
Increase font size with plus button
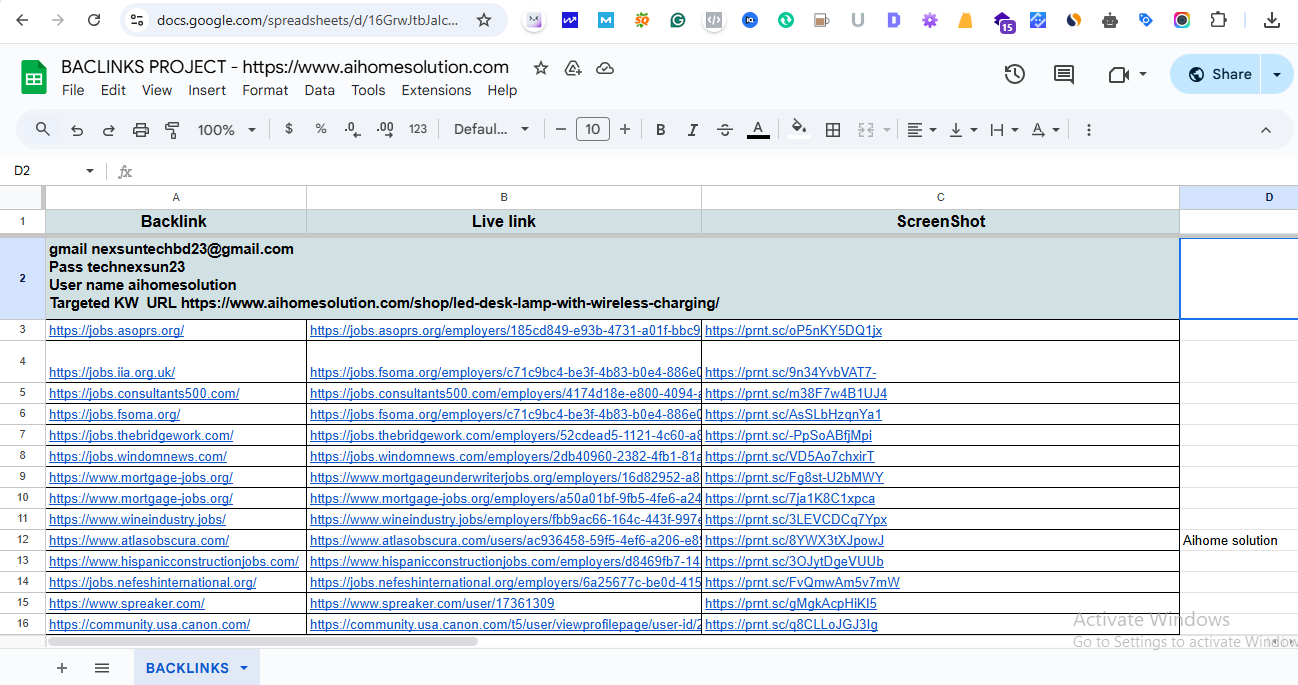[x=625, y=129]
